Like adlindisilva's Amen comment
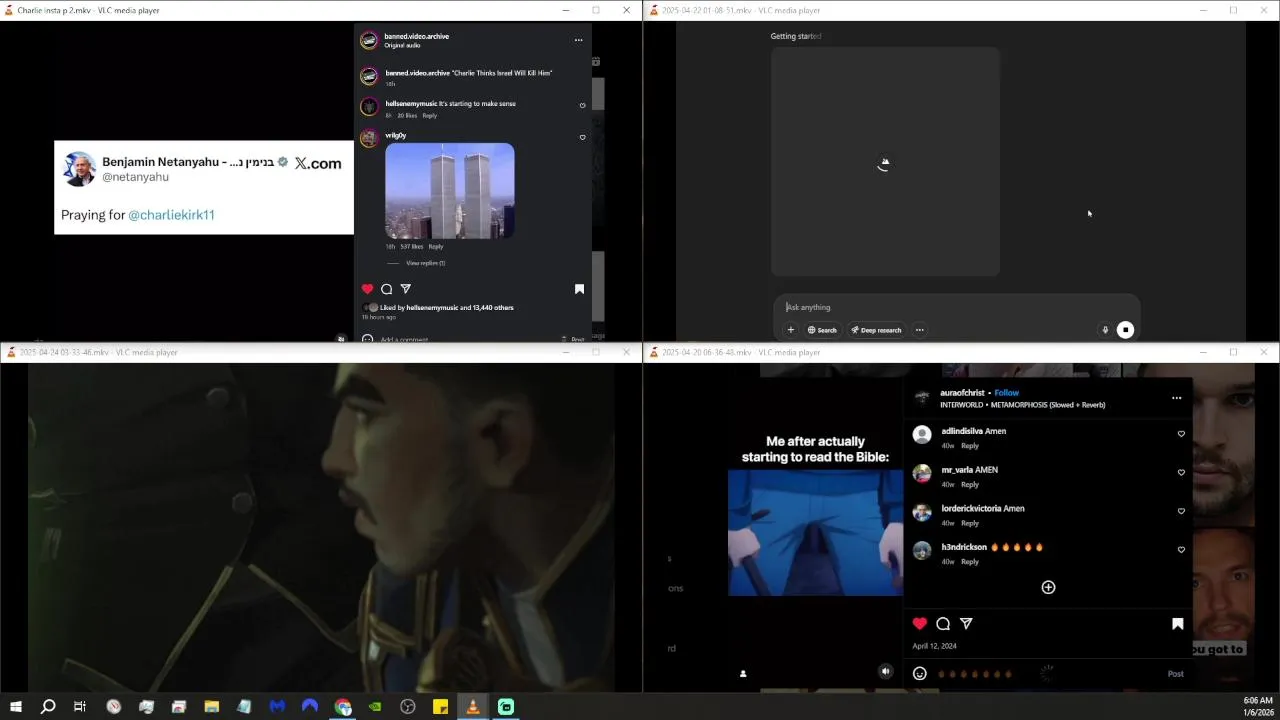The width and height of the screenshot is (1280, 720). [1181, 434]
